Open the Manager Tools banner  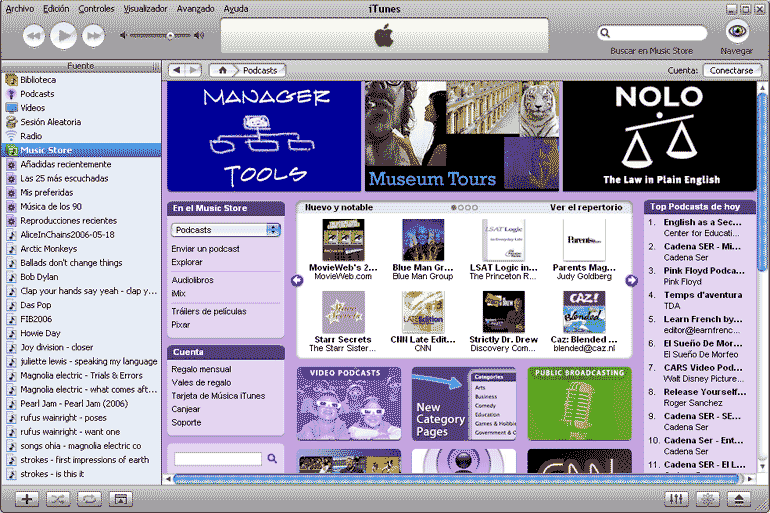coord(264,136)
